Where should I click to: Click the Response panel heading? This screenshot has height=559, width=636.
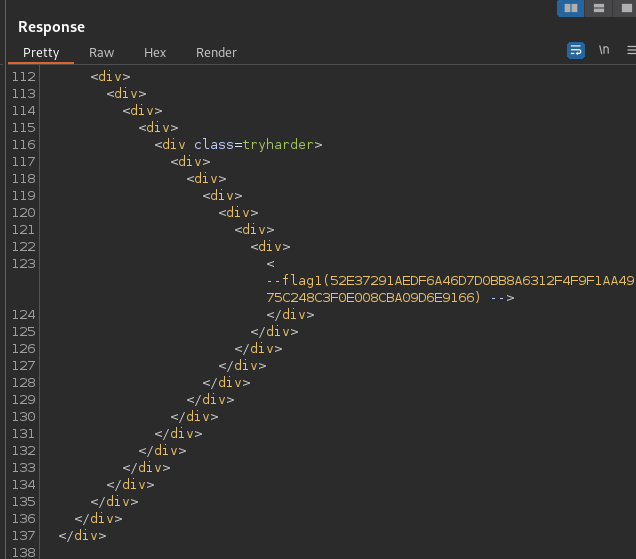click(x=52, y=27)
